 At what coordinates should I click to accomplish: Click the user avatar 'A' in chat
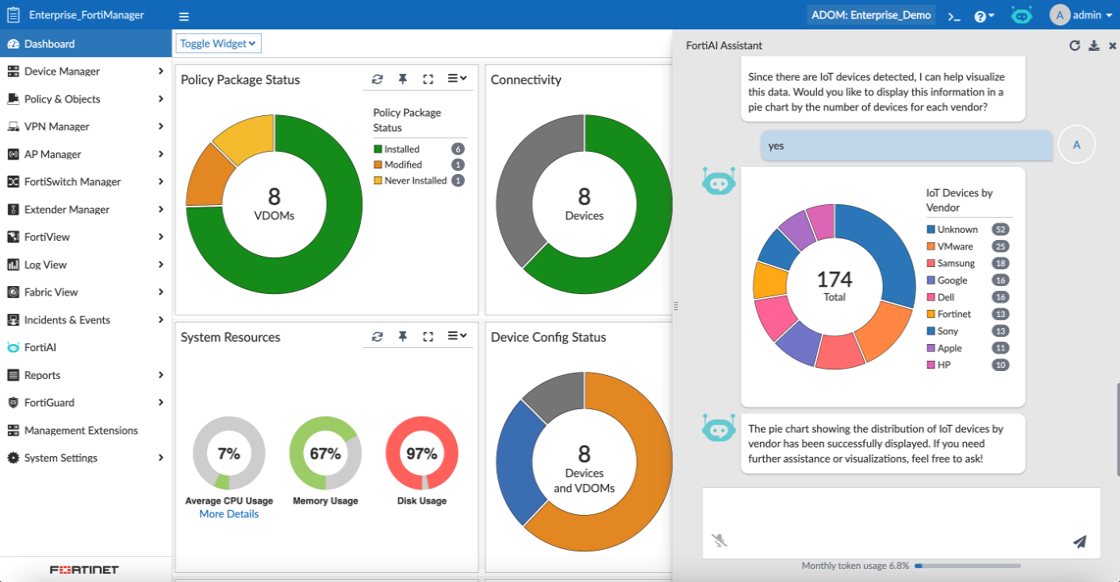coord(1076,145)
